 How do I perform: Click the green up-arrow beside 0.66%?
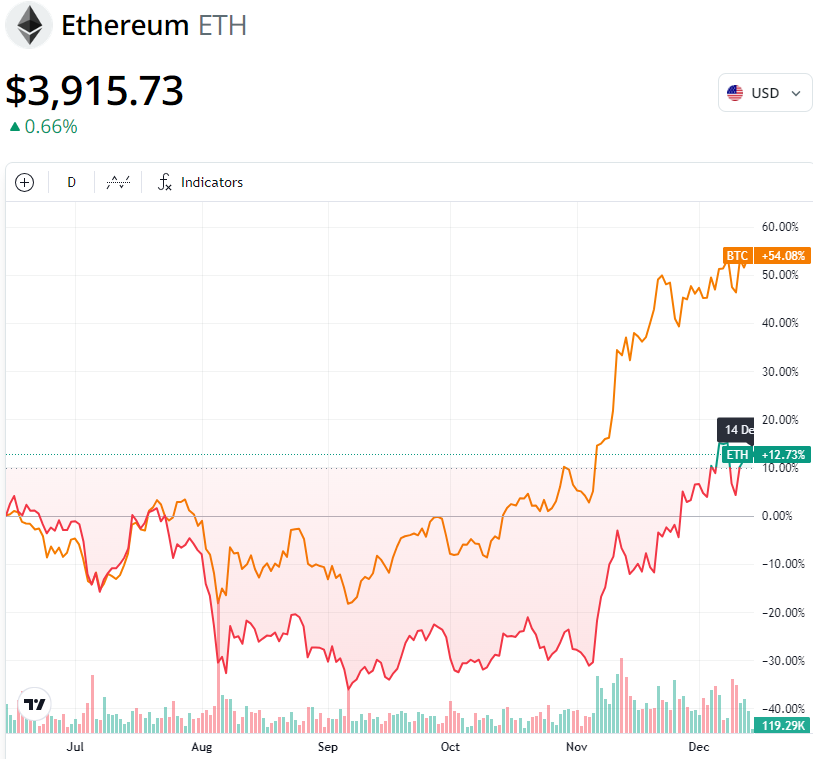point(14,127)
